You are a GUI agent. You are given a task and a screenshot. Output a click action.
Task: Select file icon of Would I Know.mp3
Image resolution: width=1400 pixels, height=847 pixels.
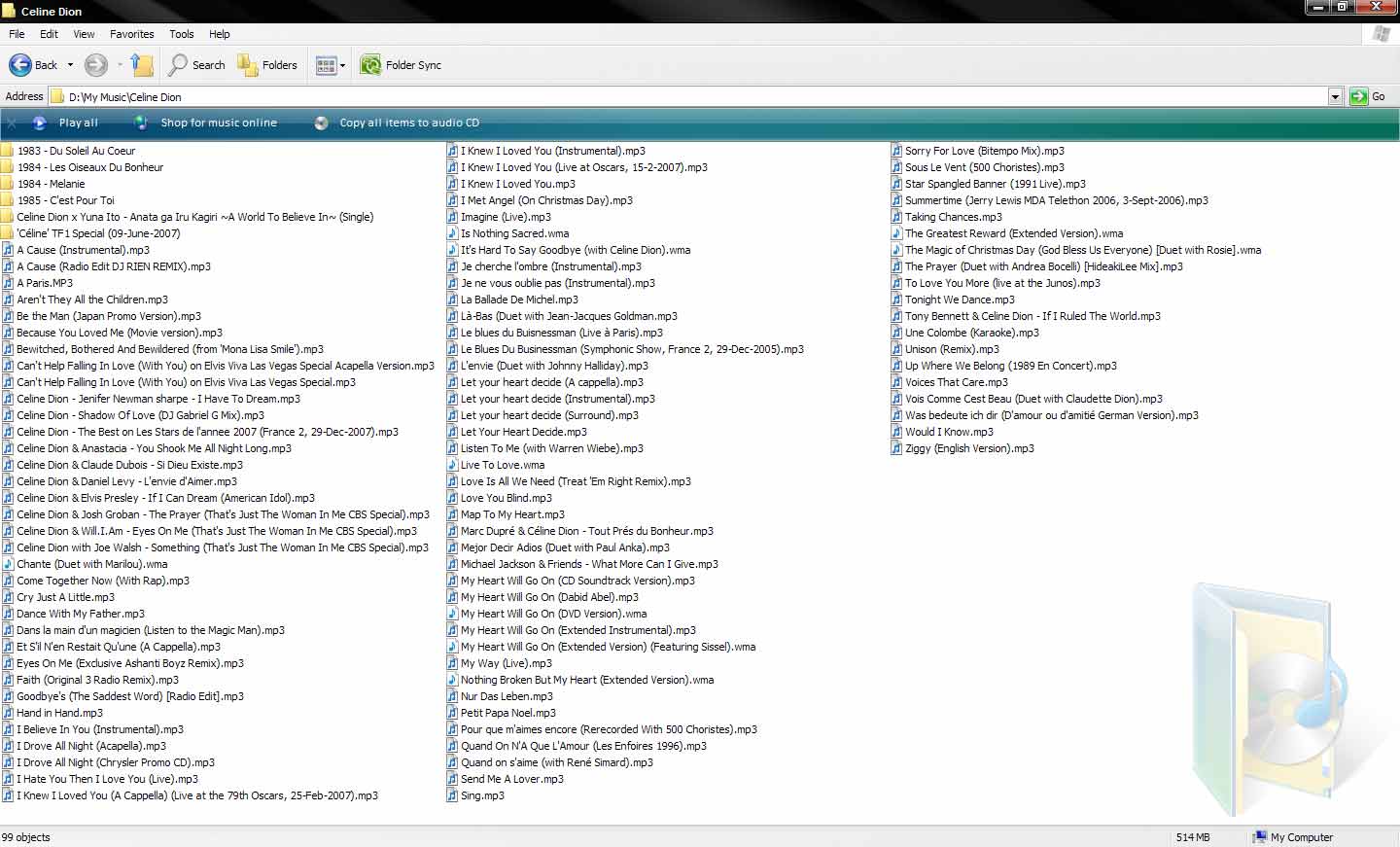[x=896, y=432]
